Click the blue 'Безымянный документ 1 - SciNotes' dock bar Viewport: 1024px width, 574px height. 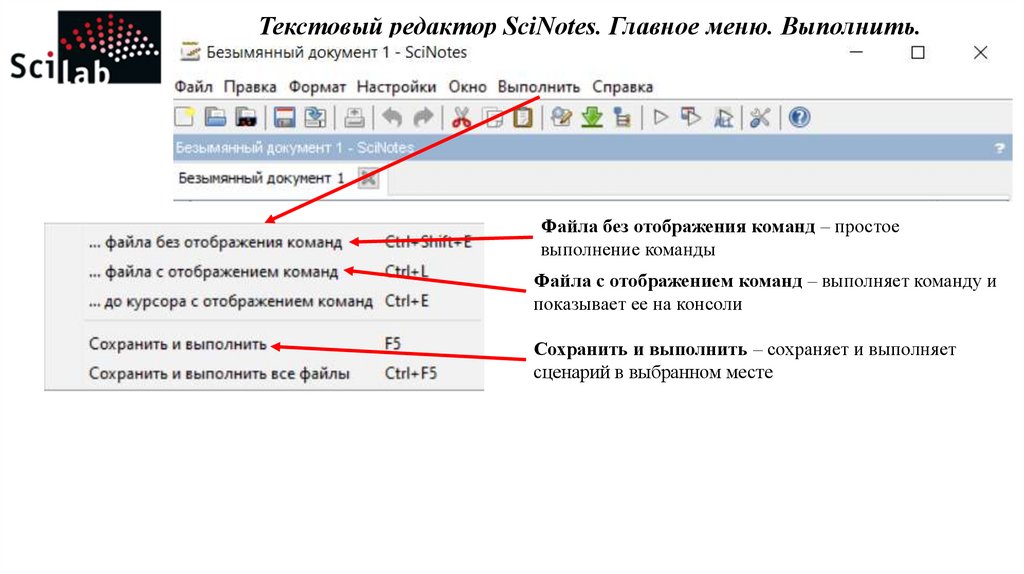coord(592,148)
